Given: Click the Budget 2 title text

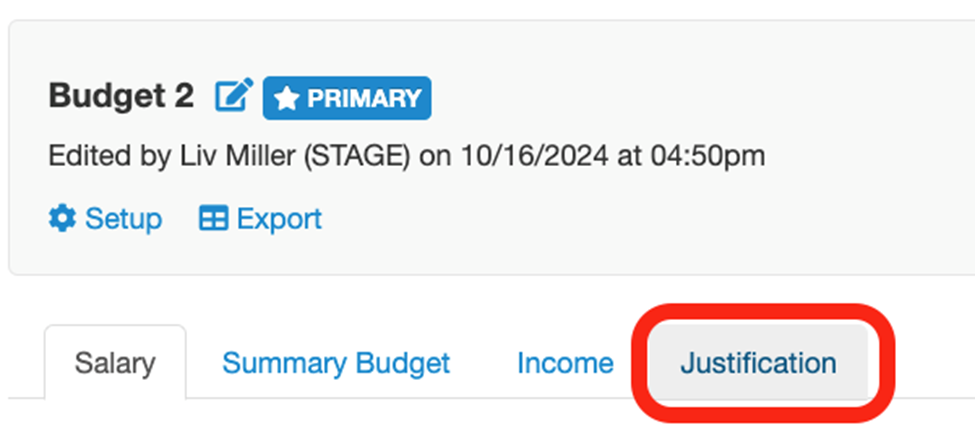Looking at the screenshot, I should click(x=121, y=96).
